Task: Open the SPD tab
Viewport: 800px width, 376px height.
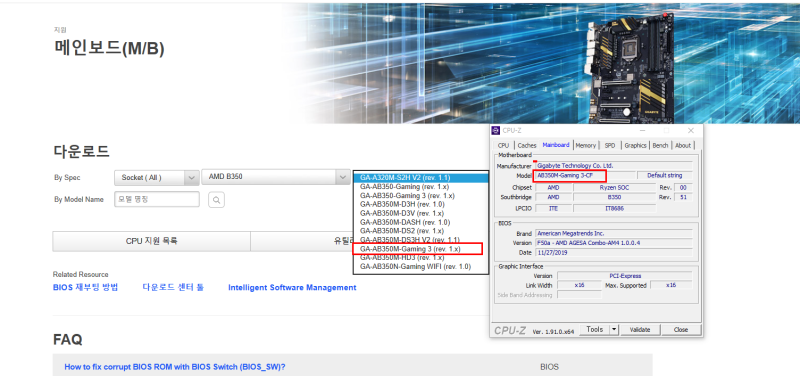Action: [x=610, y=145]
